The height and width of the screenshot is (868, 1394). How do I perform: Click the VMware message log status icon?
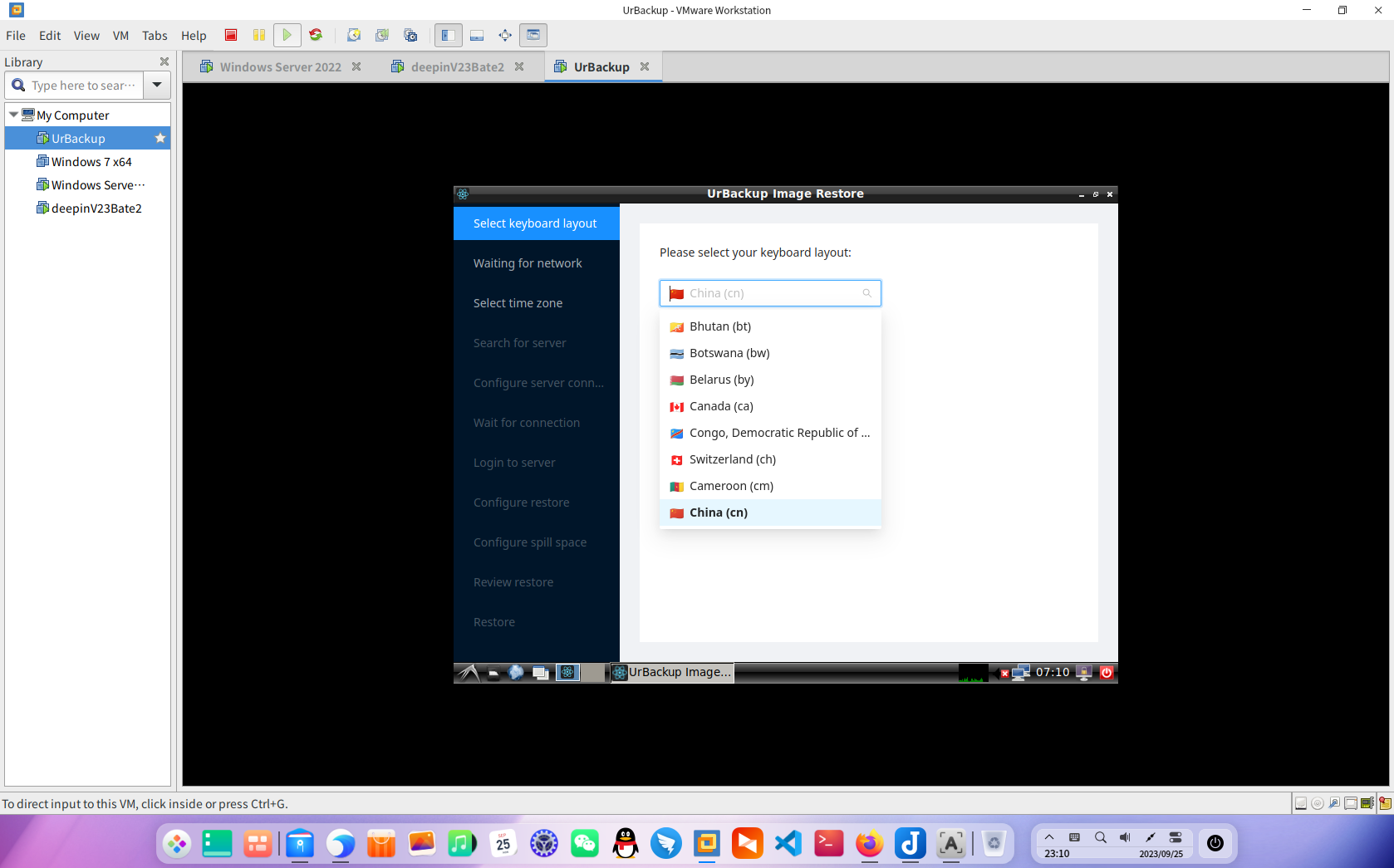[x=1385, y=803]
